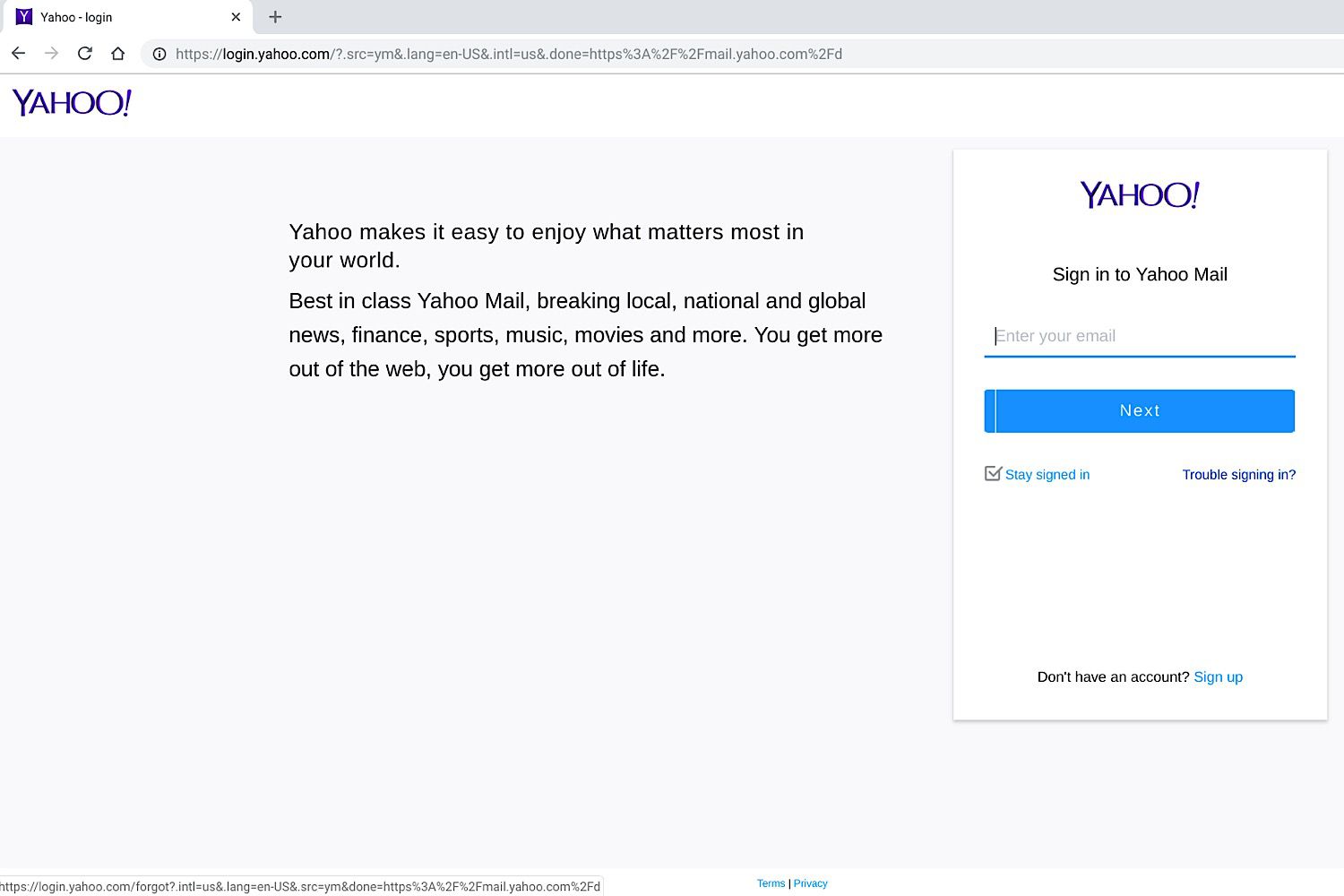Screen dimensions: 1344x896
Task: Open the Privacy link in footer
Action: point(810,883)
